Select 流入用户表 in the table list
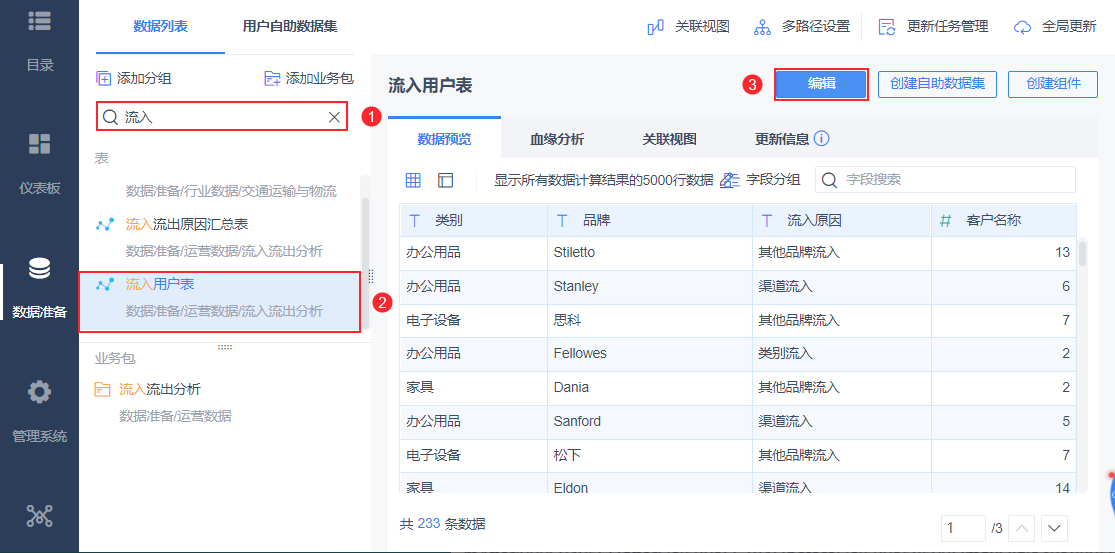The image size is (1115, 553). 220,301
